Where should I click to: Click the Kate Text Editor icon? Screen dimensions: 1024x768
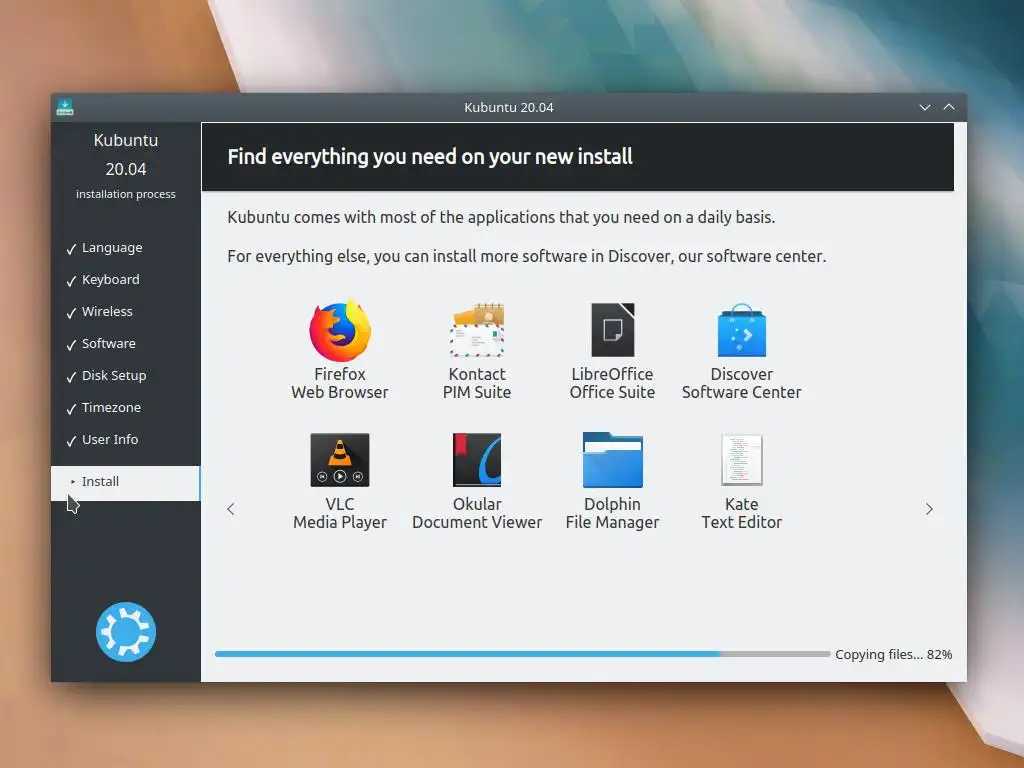click(x=741, y=460)
